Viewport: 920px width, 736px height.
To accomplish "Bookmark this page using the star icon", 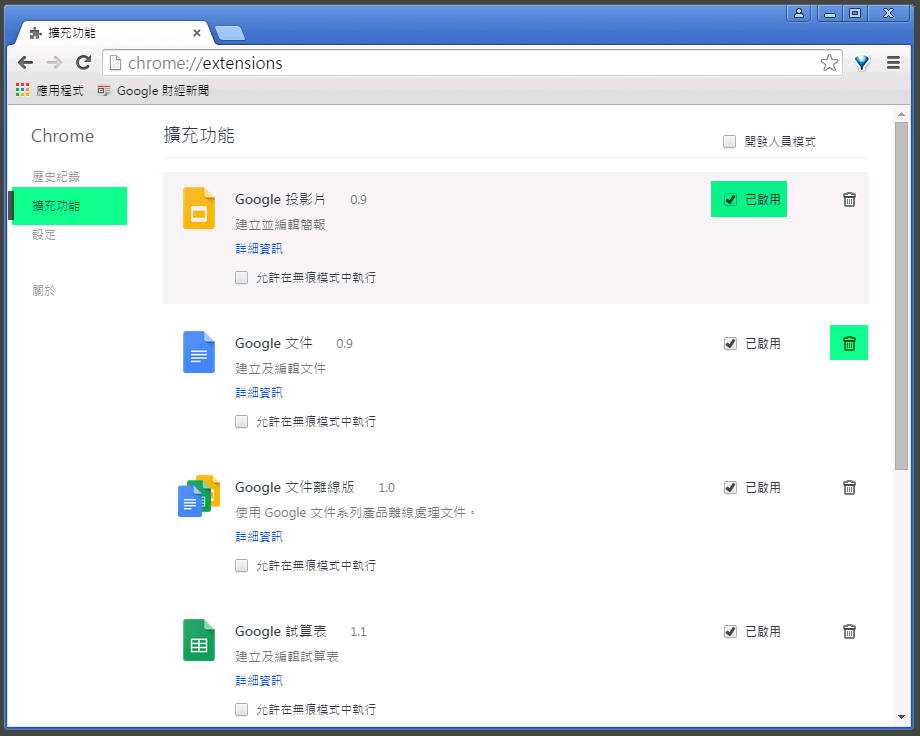I will point(829,62).
